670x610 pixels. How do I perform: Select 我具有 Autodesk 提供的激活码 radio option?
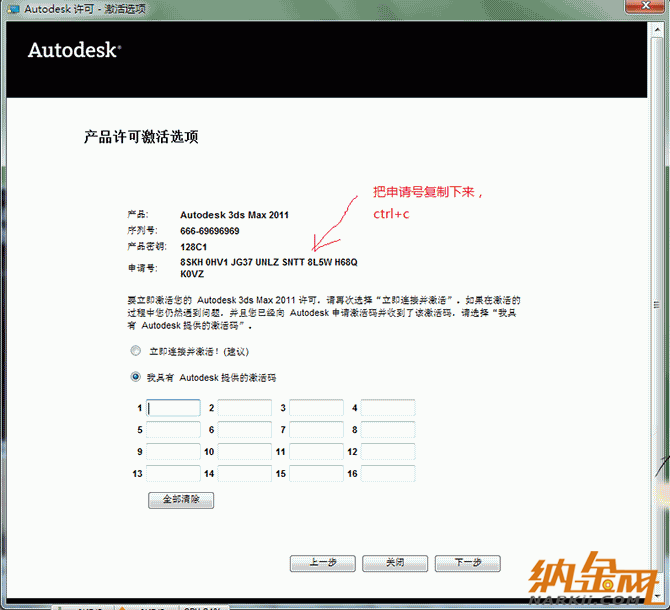(x=135, y=377)
